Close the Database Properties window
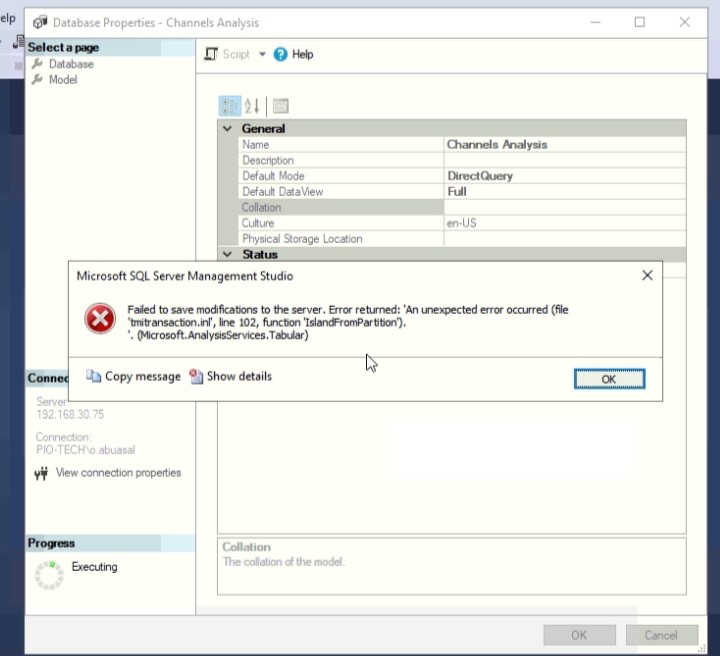The width and height of the screenshot is (720, 656). click(x=685, y=22)
